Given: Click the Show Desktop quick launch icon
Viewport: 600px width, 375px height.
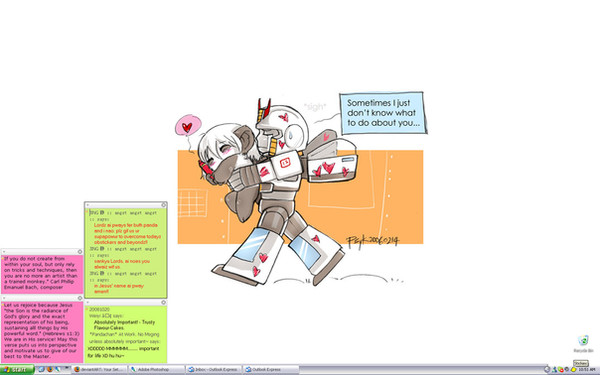Looking at the screenshot, I should (x=41, y=369).
